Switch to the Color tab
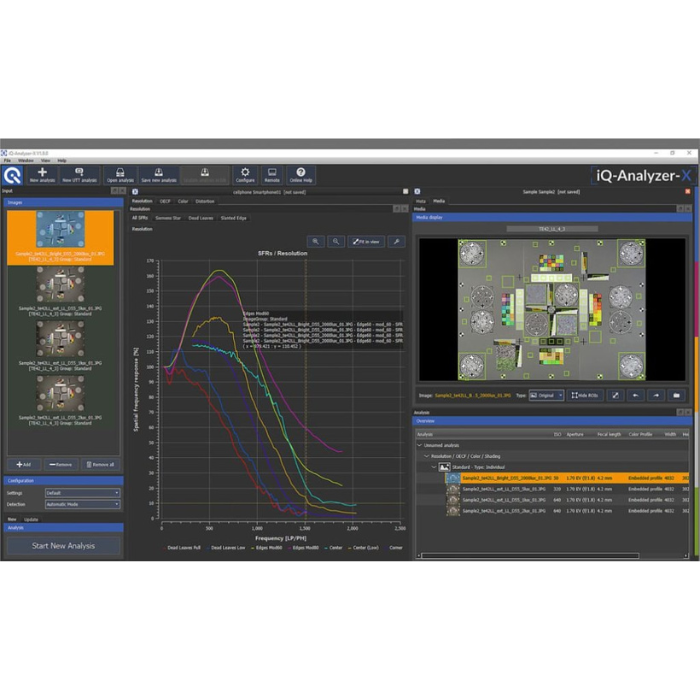Screen dimensions: 700x700 (x=183, y=201)
